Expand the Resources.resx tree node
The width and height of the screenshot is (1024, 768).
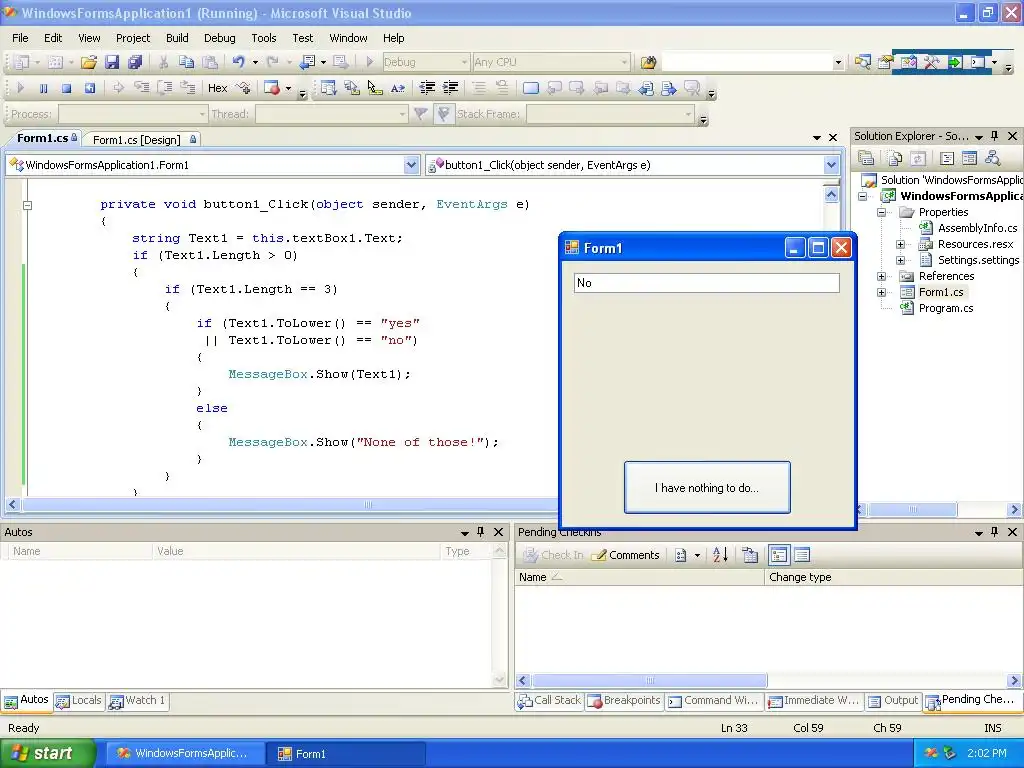tap(900, 244)
